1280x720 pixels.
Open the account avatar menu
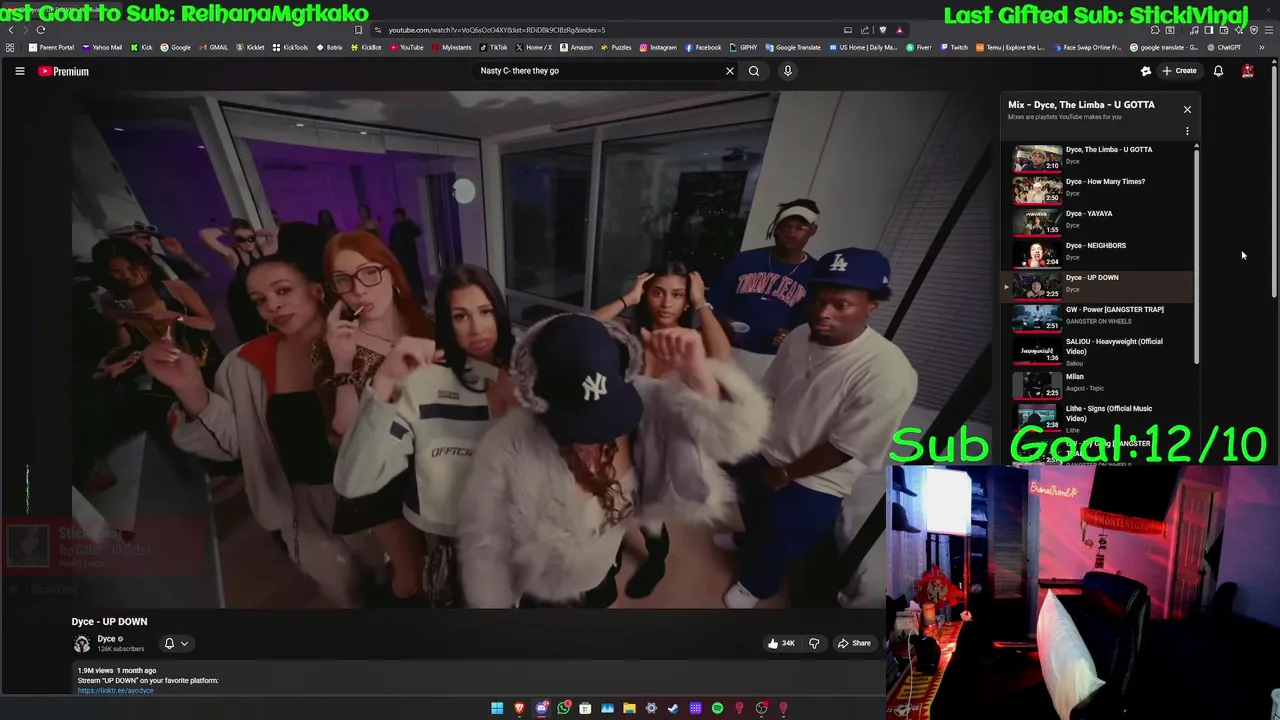click(1248, 71)
